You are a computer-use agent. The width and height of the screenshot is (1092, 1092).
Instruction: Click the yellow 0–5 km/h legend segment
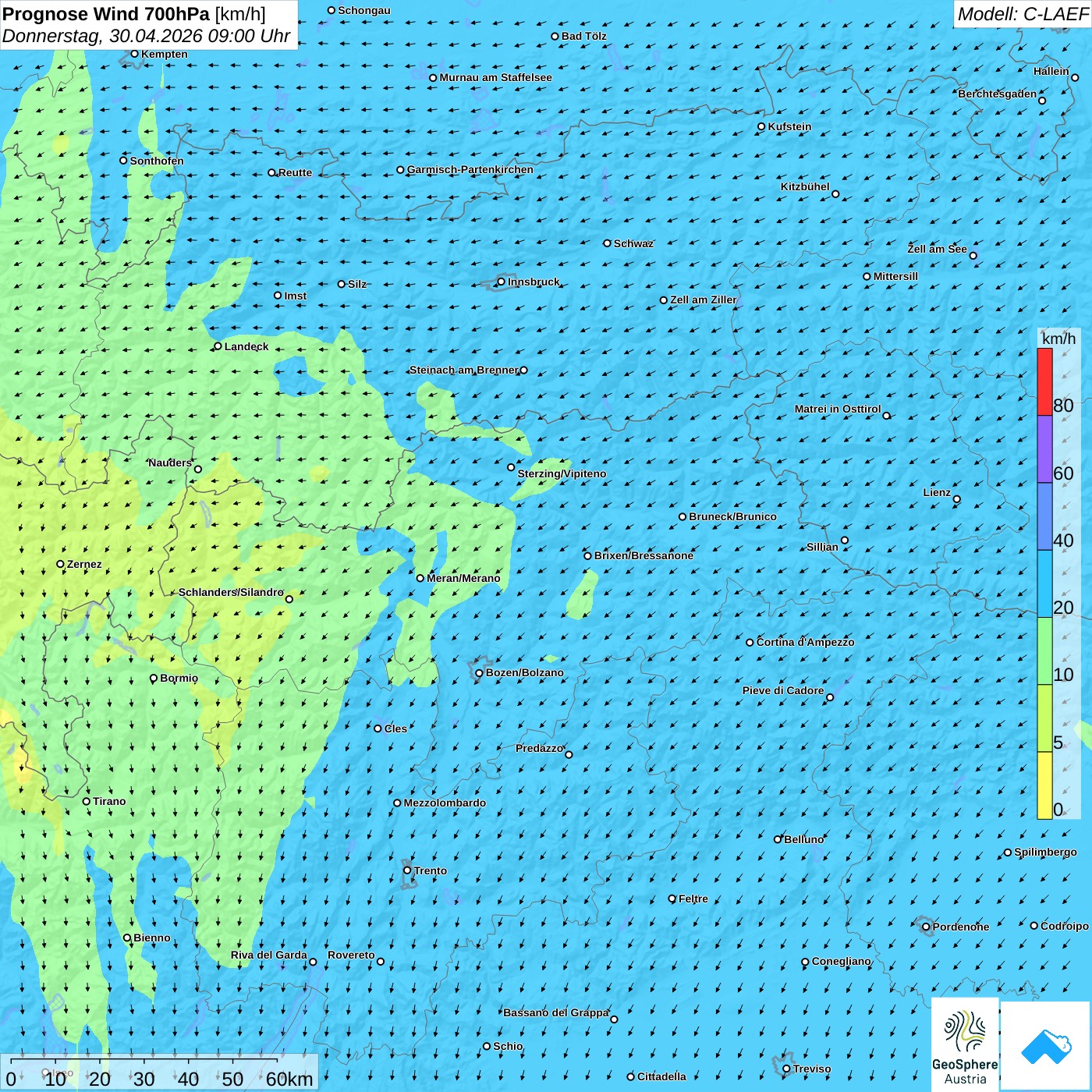click(x=1044, y=785)
